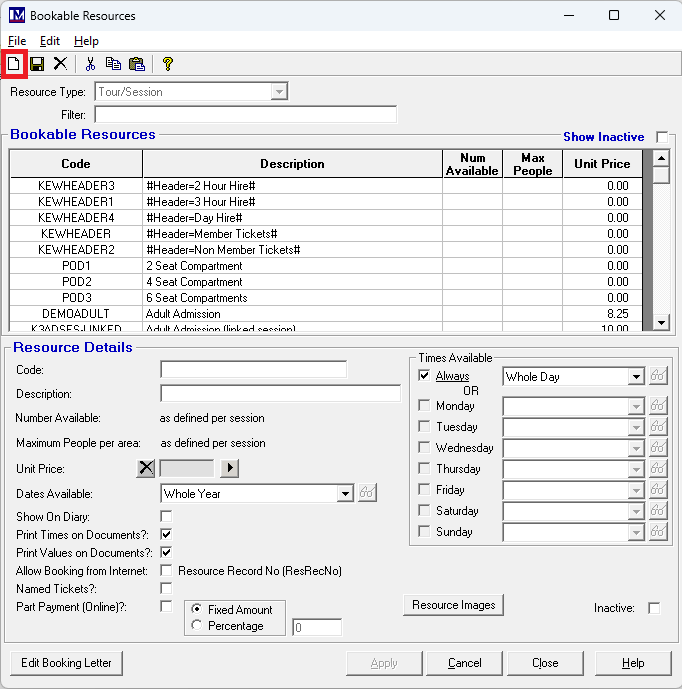Open the Monday times dropdown

pos(636,406)
